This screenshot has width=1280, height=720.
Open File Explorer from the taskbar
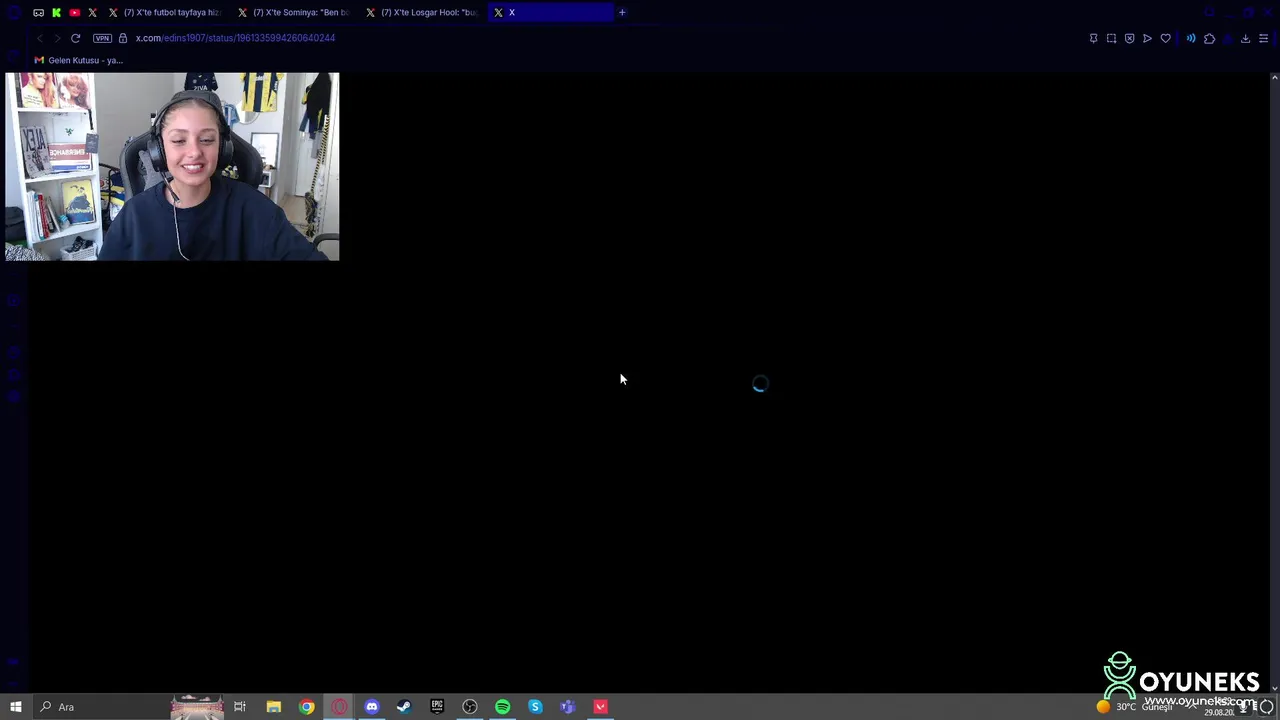pyautogui.click(x=273, y=707)
